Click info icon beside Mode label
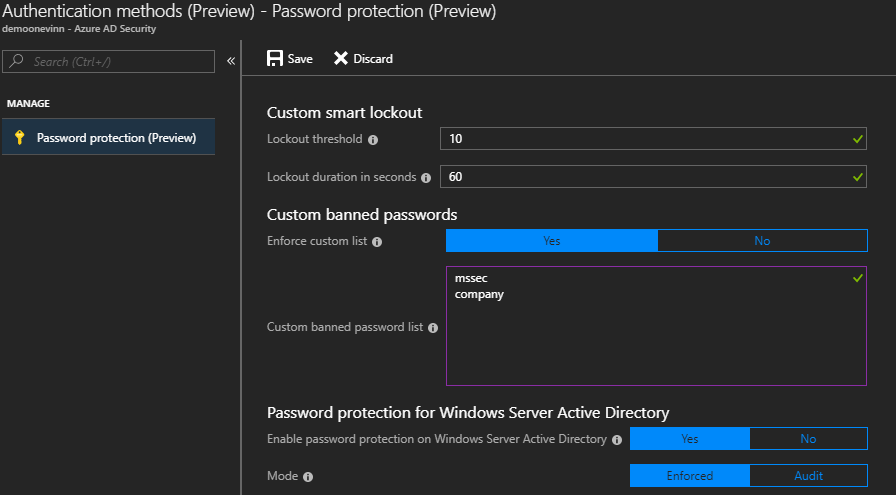Screen dimensions: 896x495 (308, 478)
